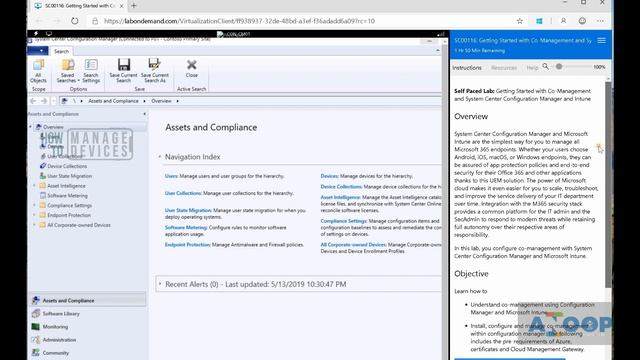This screenshot has width=640, height=360.
Task: Open the Software Library workspace
Action: (87, 313)
